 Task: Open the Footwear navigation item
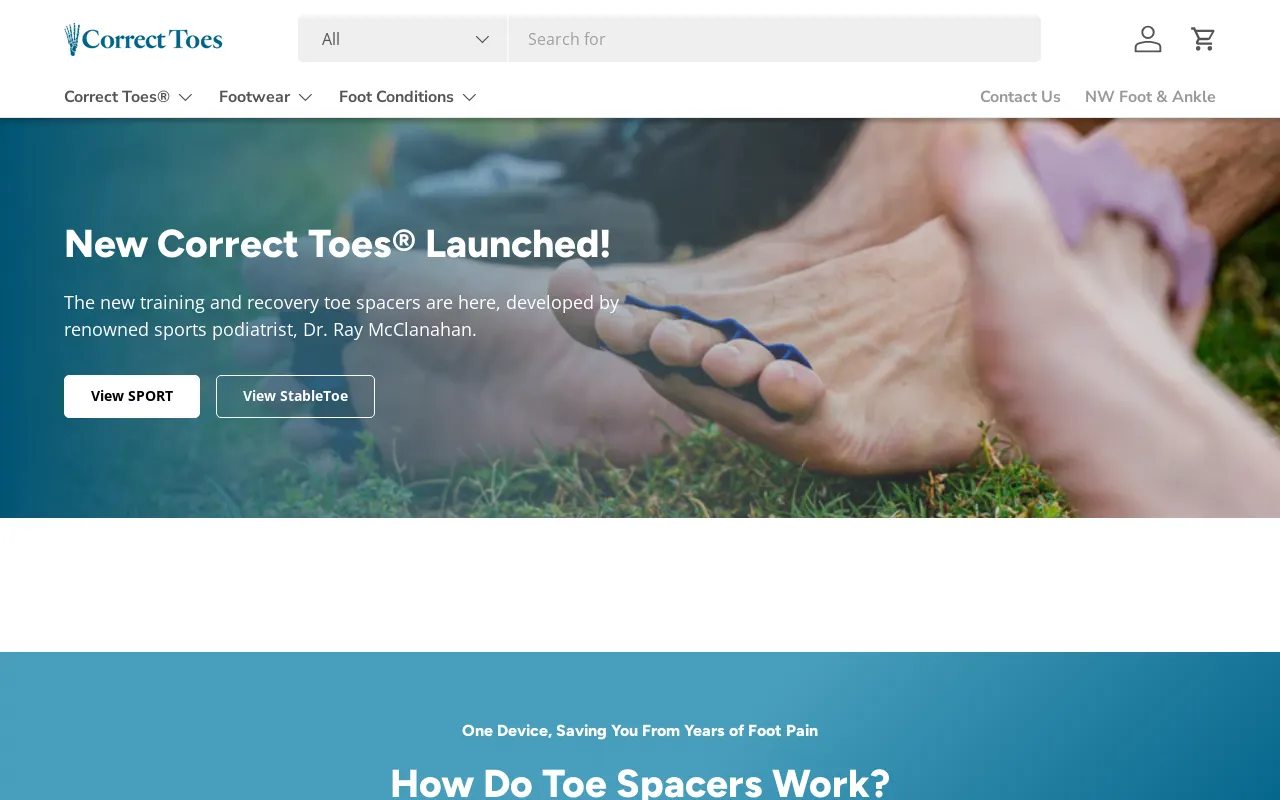coord(254,97)
